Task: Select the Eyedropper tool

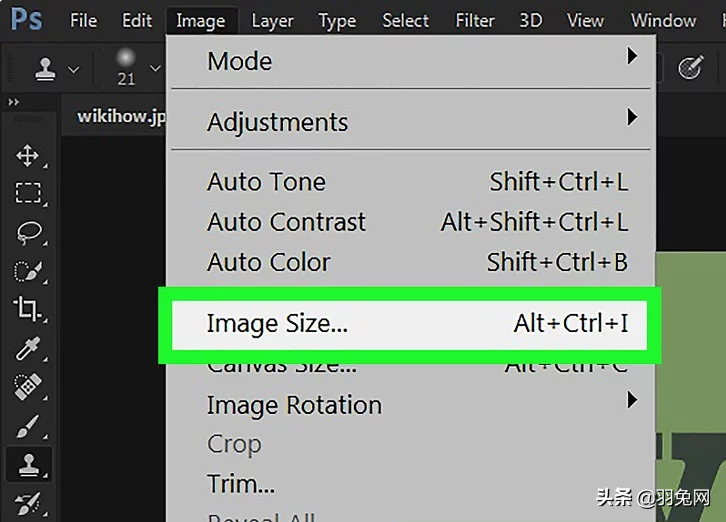Action: tap(27, 349)
